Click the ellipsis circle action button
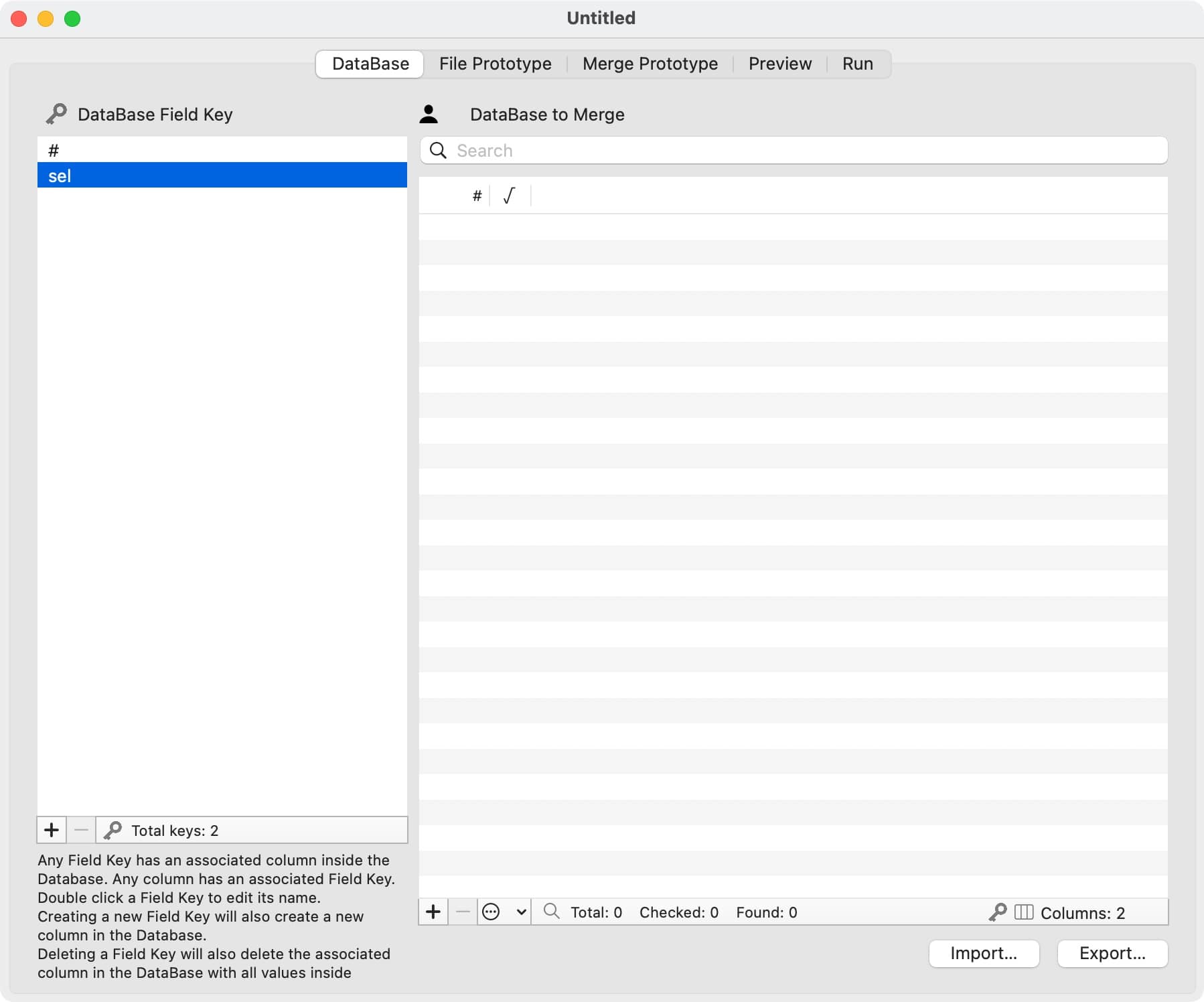 pos(491,912)
